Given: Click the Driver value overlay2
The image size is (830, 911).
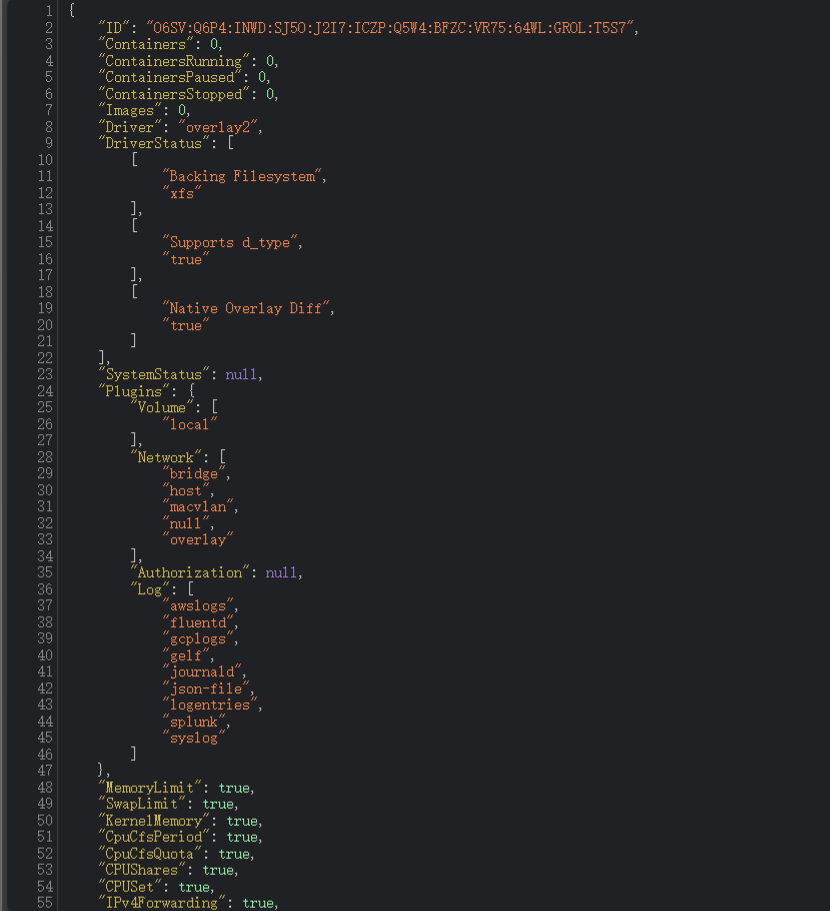Looking at the screenshot, I should 220,126.
